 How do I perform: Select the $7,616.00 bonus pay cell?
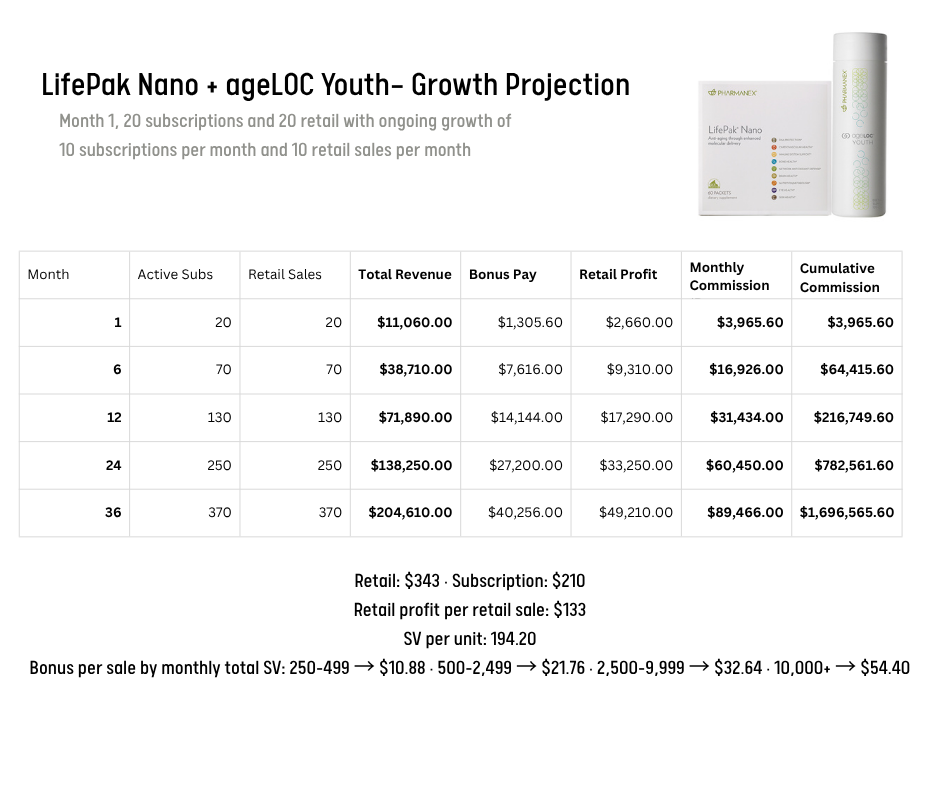point(530,369)
